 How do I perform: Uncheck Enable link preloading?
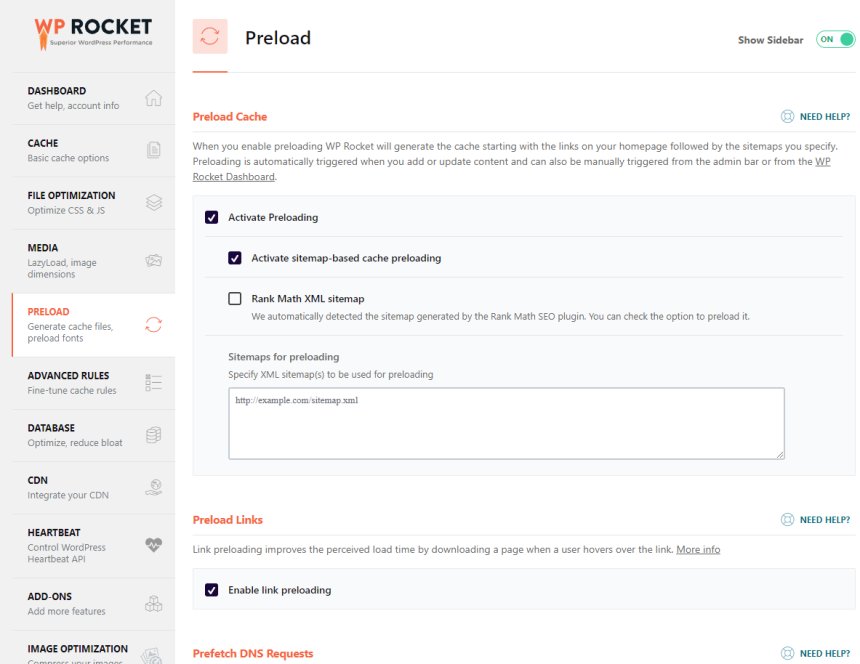[212, 590]
